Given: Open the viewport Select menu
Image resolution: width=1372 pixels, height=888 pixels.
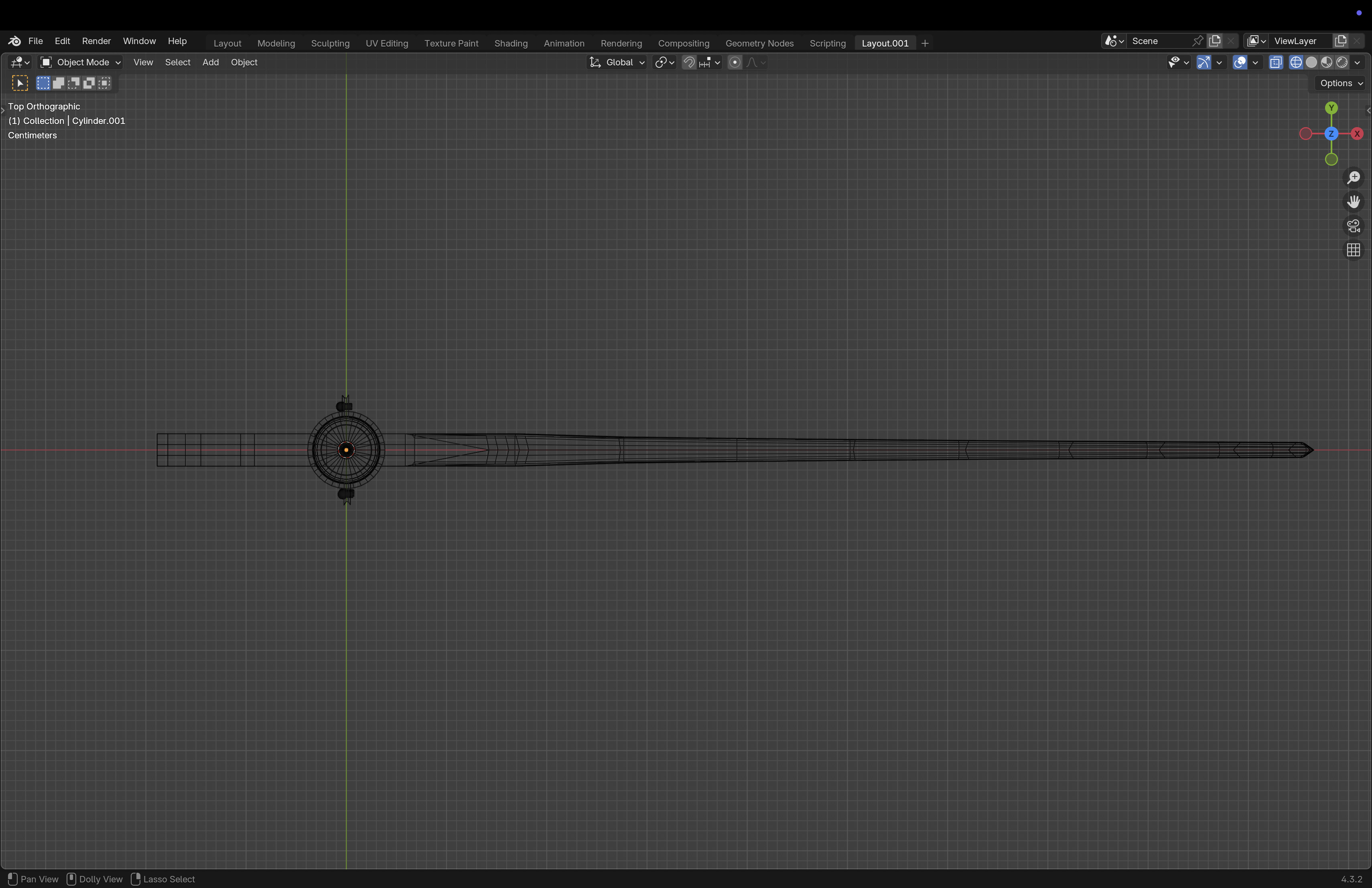Looking at the screenshot, I should pyautogui.click(x=178, y=62).
